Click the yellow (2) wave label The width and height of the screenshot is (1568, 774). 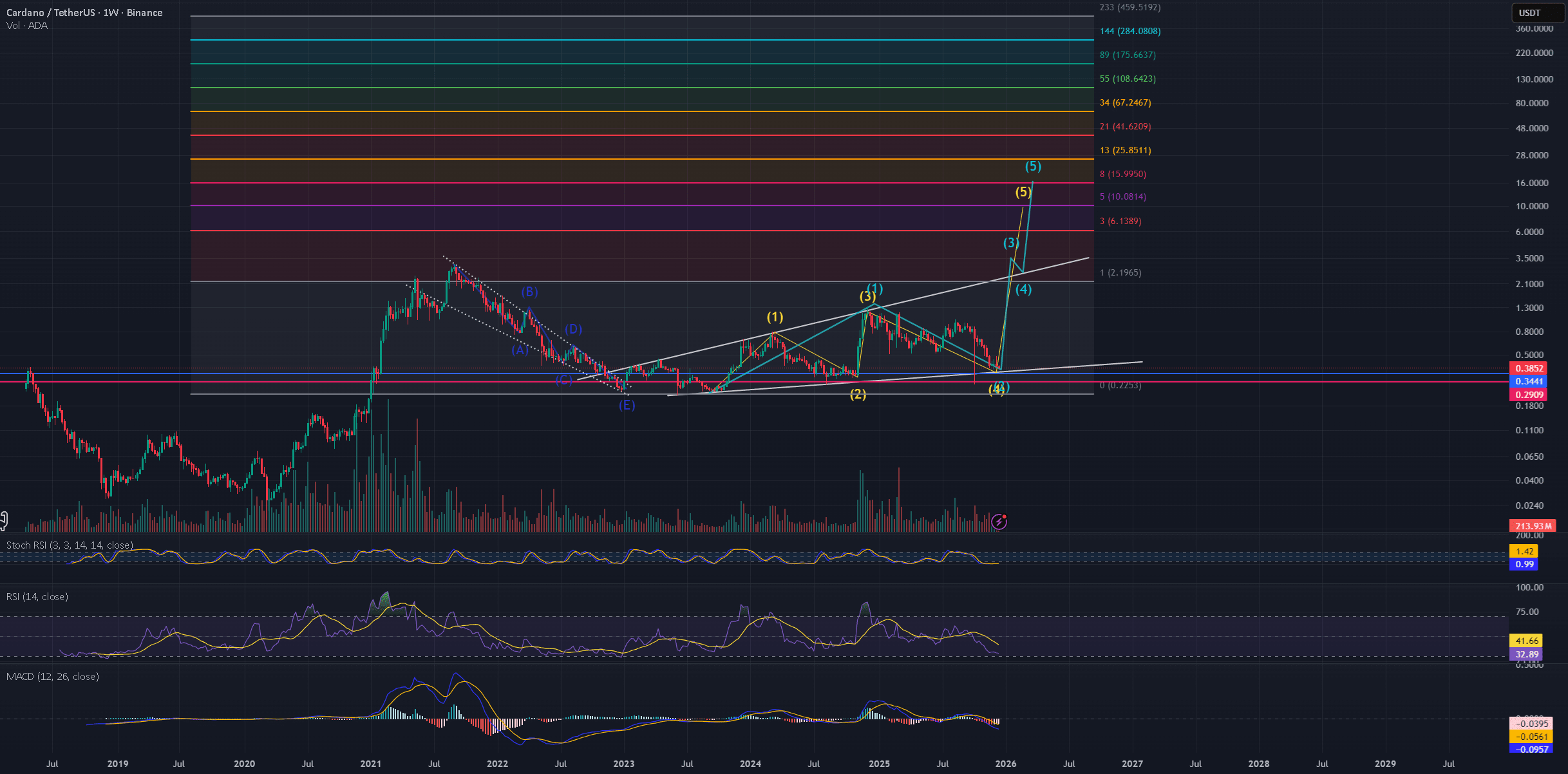click(x=858, y=394)
